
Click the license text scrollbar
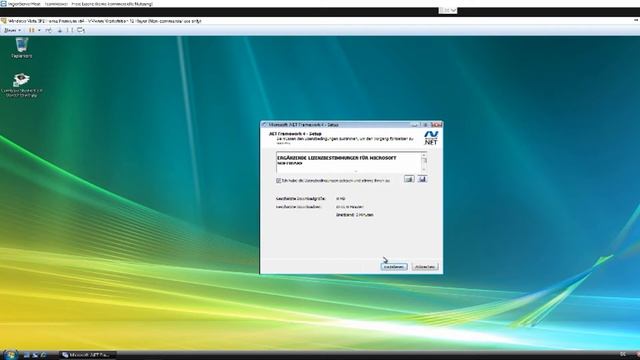point(424,162)
